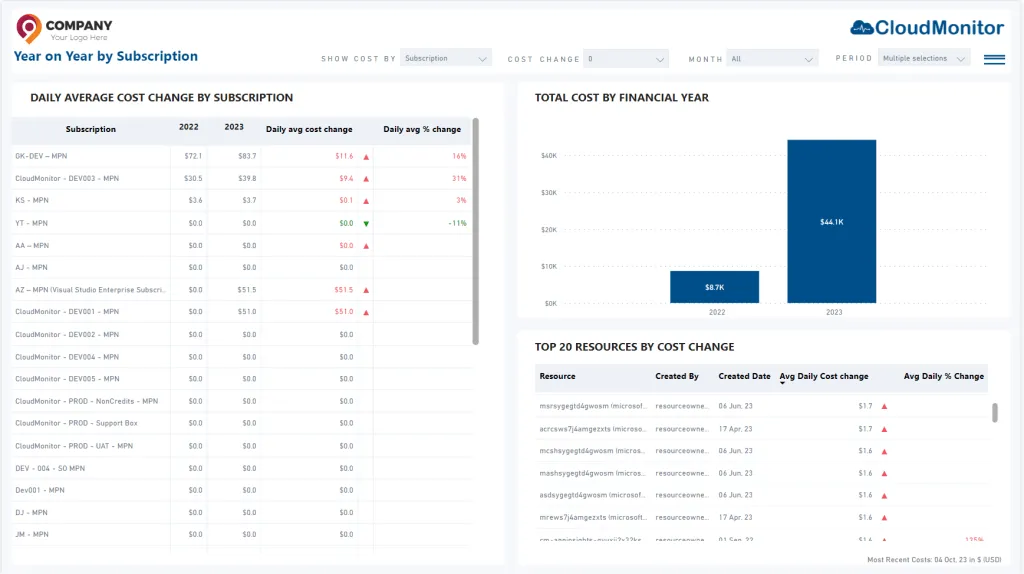Click red arrow in CloudMonitor DEV001 row
This screenshot has width=1024, height=574.
tap(366, 312)
